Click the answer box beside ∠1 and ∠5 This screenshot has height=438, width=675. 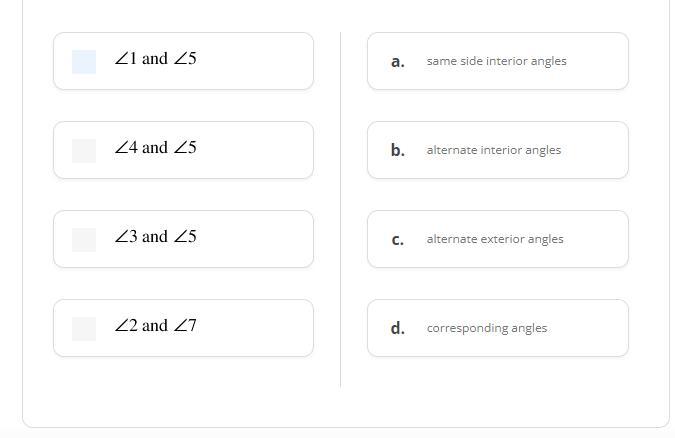click(x=84, y=62)
